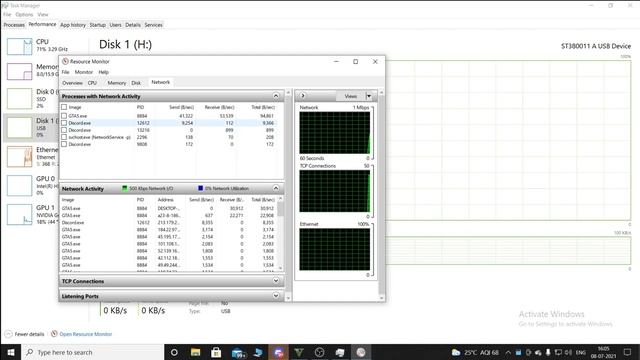Switch to Memory tab in Resource Monitor

pos(117,83)
